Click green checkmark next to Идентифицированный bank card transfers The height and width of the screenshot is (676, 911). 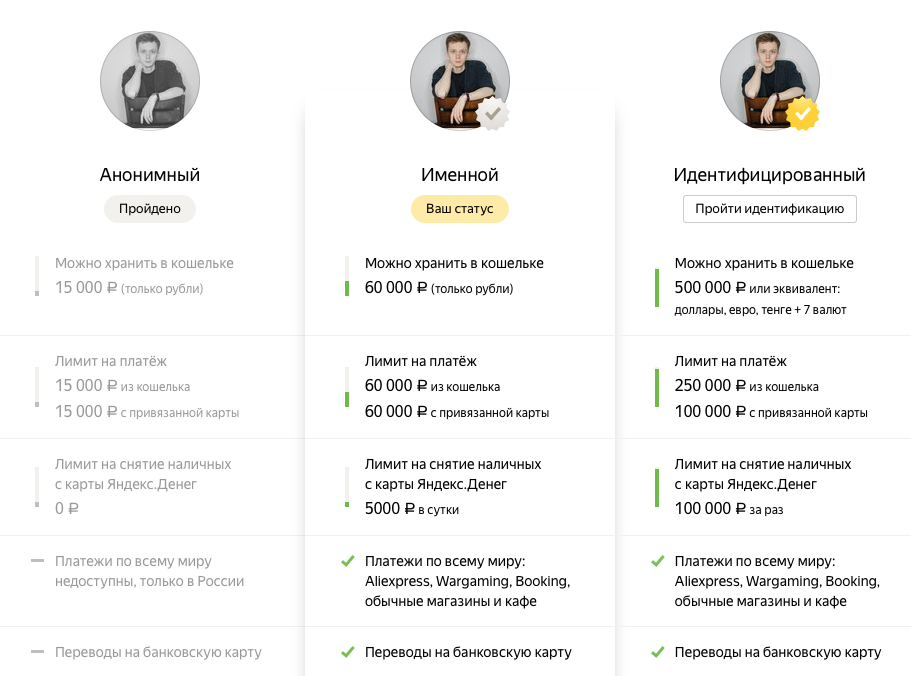657,652
